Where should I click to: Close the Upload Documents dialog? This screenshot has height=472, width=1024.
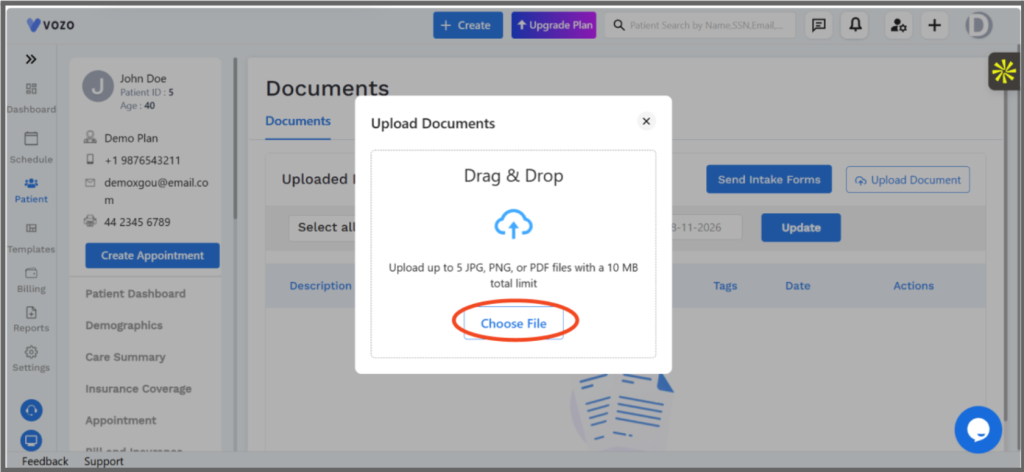pyautogui.click(x=646, y=121)
